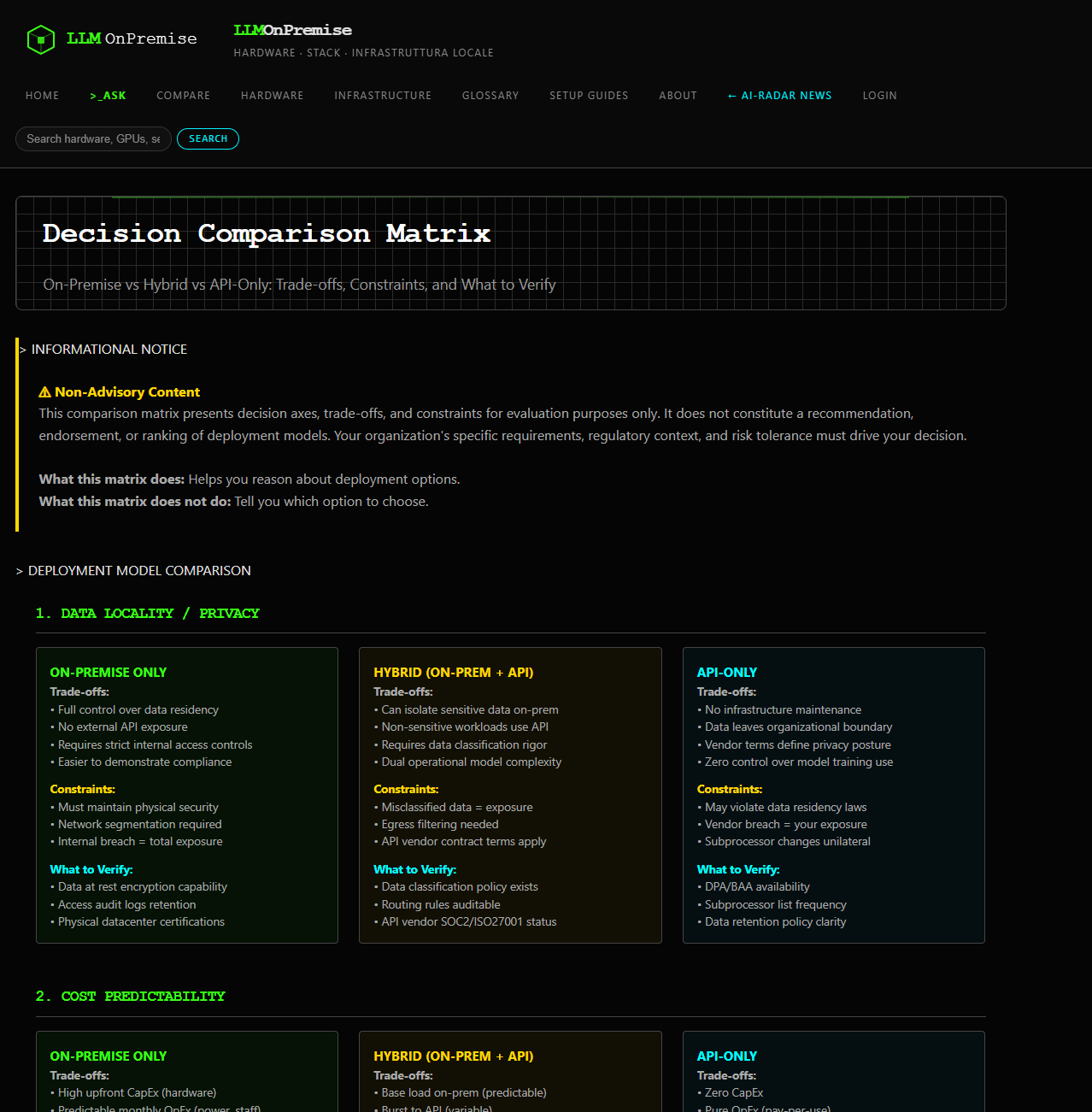Go to the HOME navigation item
The height and width of the screenshot is (1112, 1092).
pos(42,96)
